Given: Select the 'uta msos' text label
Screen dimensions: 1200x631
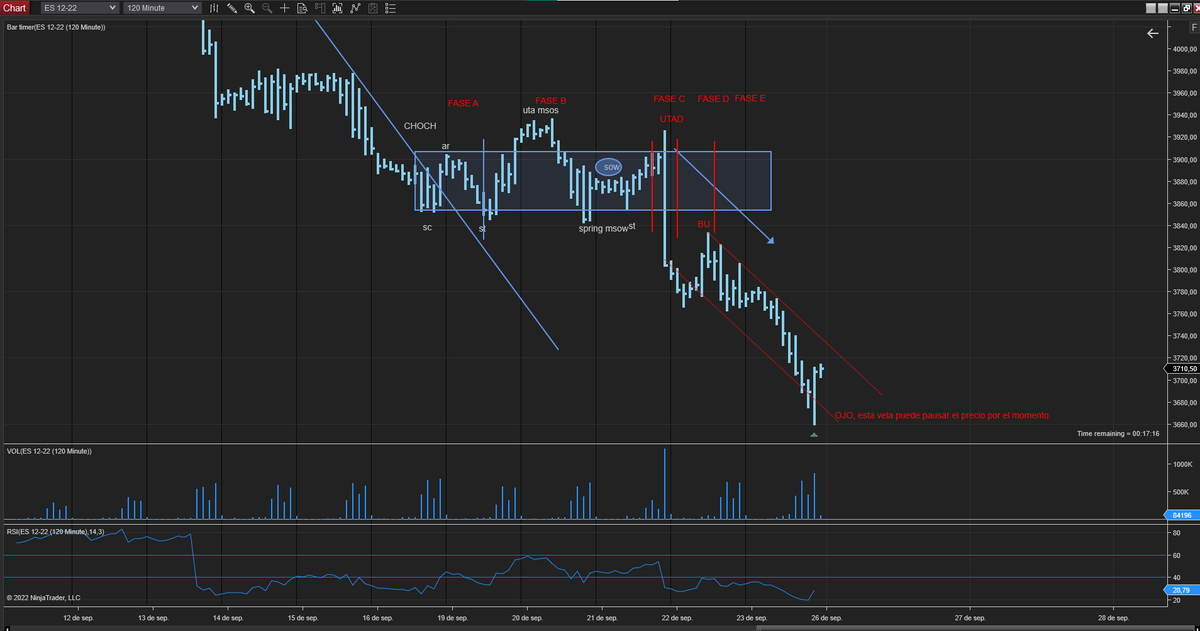Looking at the screenshot, I should point(541,110).
